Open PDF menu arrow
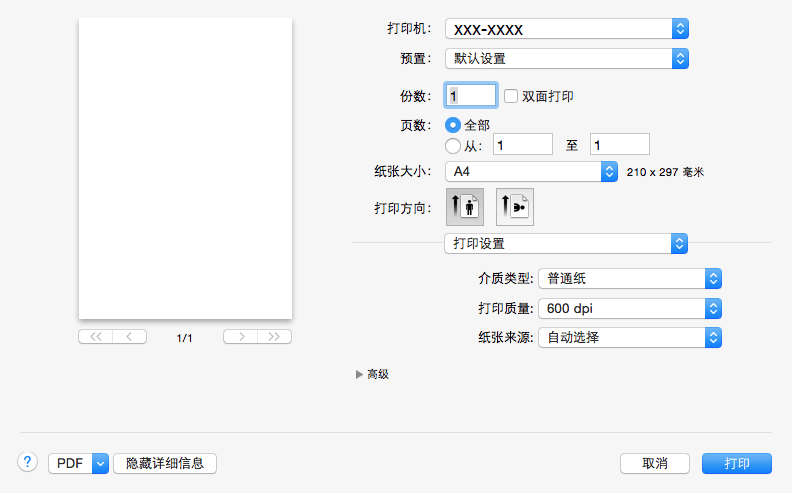This screenshot has width=792, height=493. 101,463
